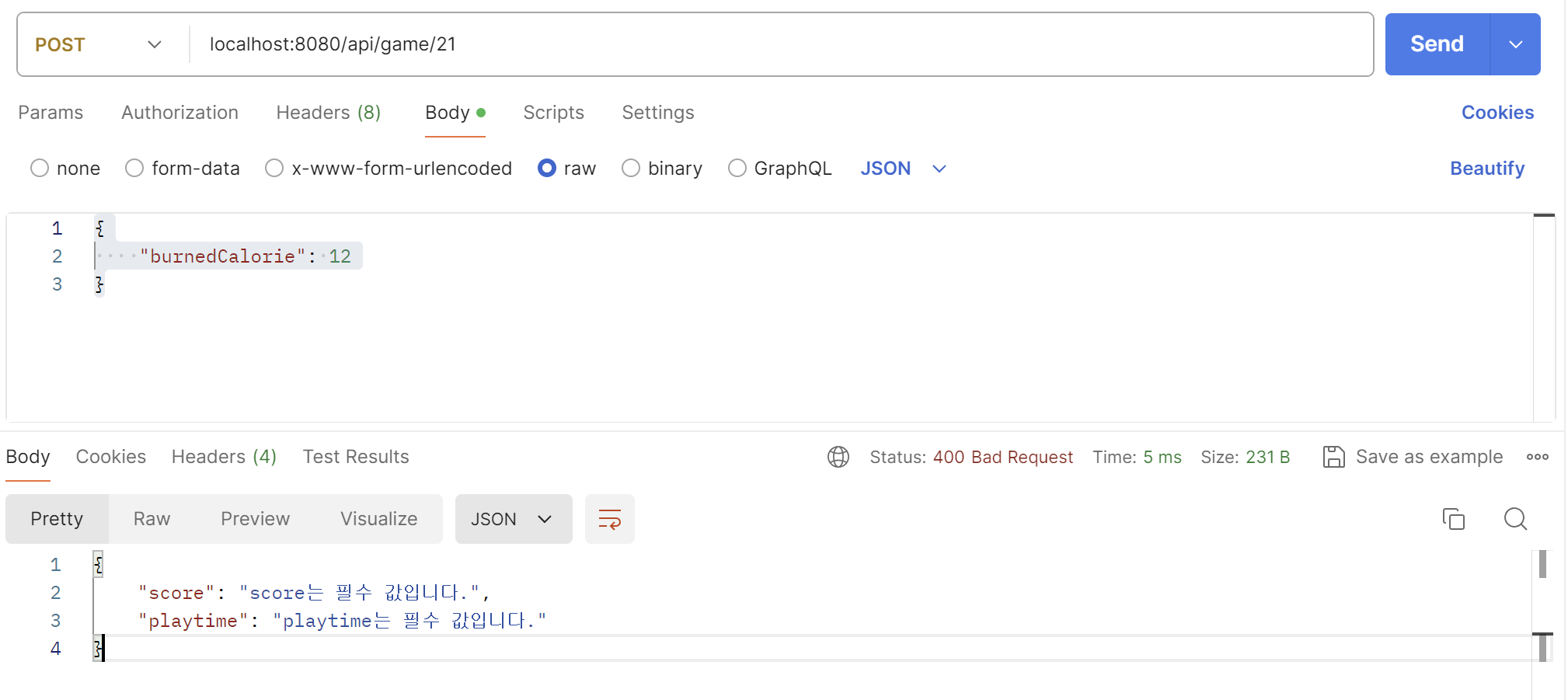Search within the response
This screenshot has height=700, width=1568.
coord(1514,518)
